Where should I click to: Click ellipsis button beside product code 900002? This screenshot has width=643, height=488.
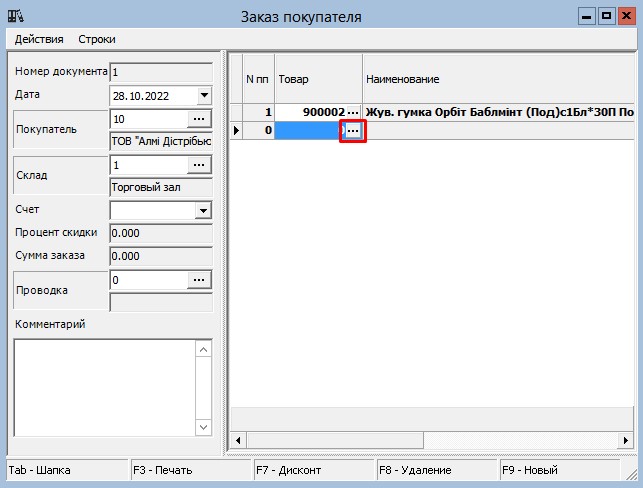pos(352,112)
